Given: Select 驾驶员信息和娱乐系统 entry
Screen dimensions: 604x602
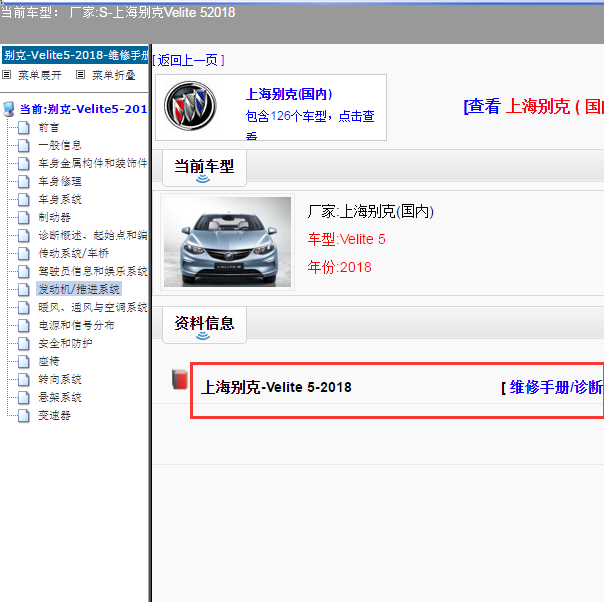Looking at the screenshot, I should coord(92,272).
